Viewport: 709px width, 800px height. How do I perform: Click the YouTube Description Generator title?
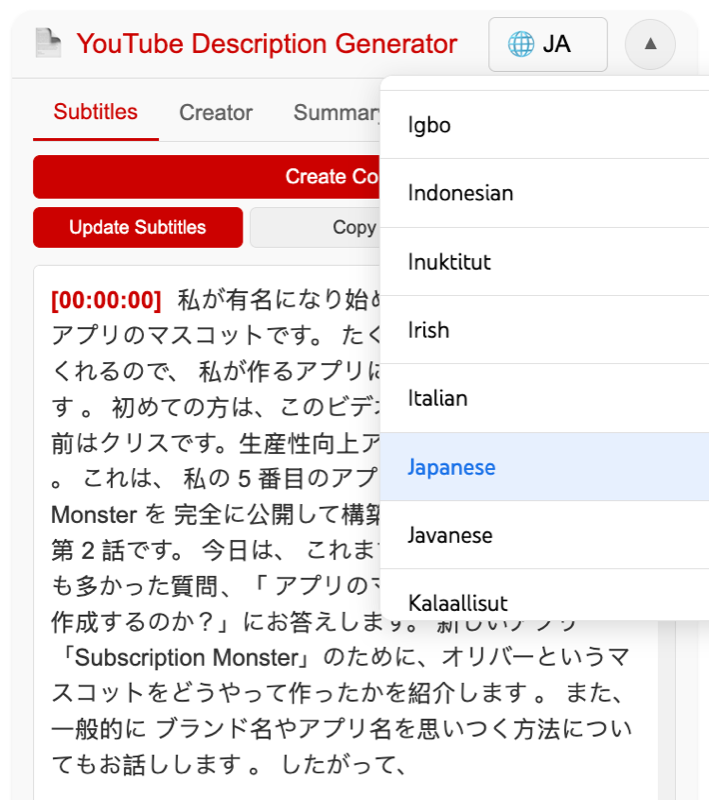click(266, 44)
